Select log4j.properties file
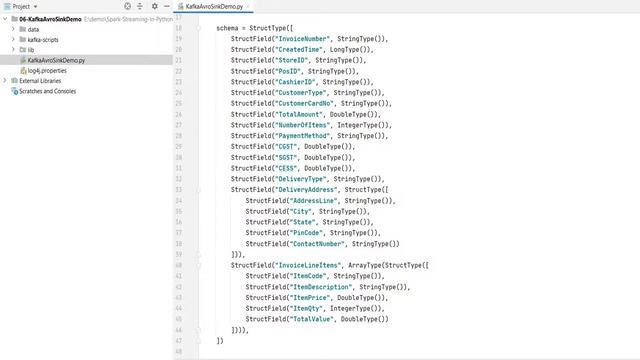Image resolution: width=640 pixels, height=360 pixels. (x=87, y=71)
